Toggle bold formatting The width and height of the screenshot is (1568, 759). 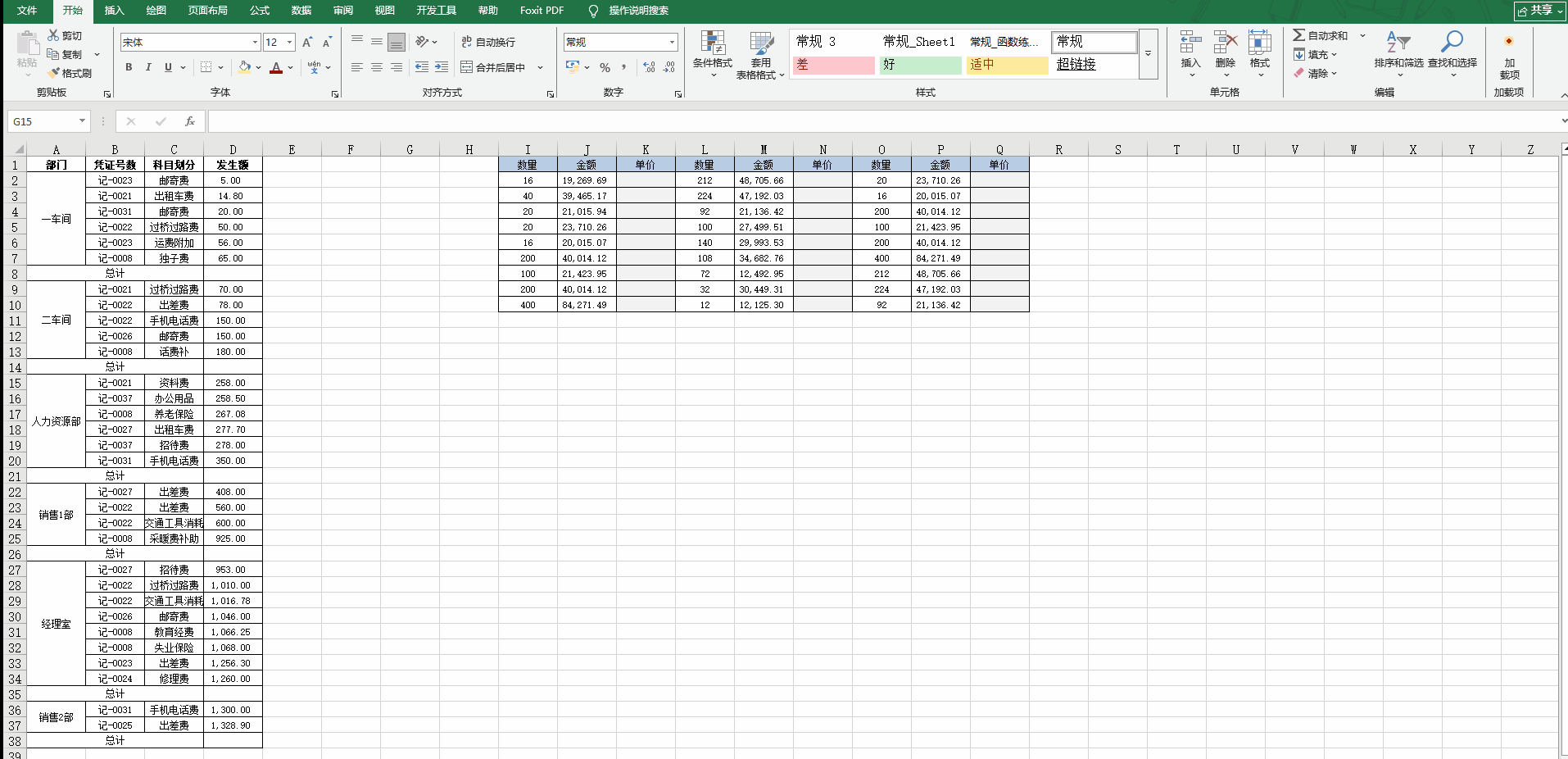[129, 67]
